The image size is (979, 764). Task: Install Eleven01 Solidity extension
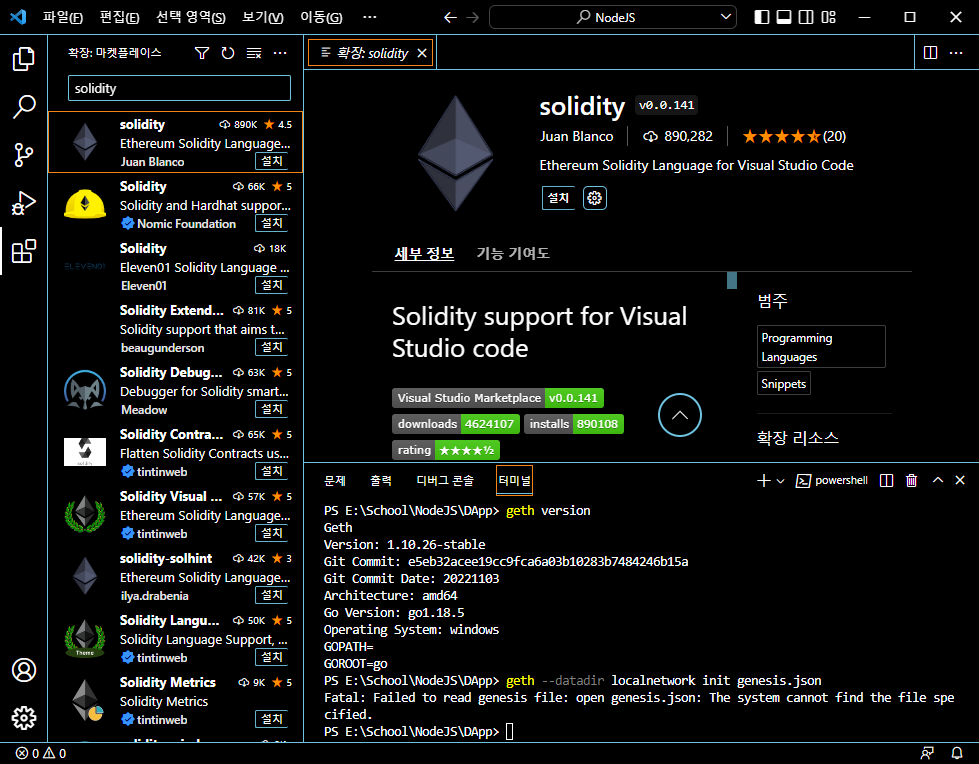[x=272, y=285]
